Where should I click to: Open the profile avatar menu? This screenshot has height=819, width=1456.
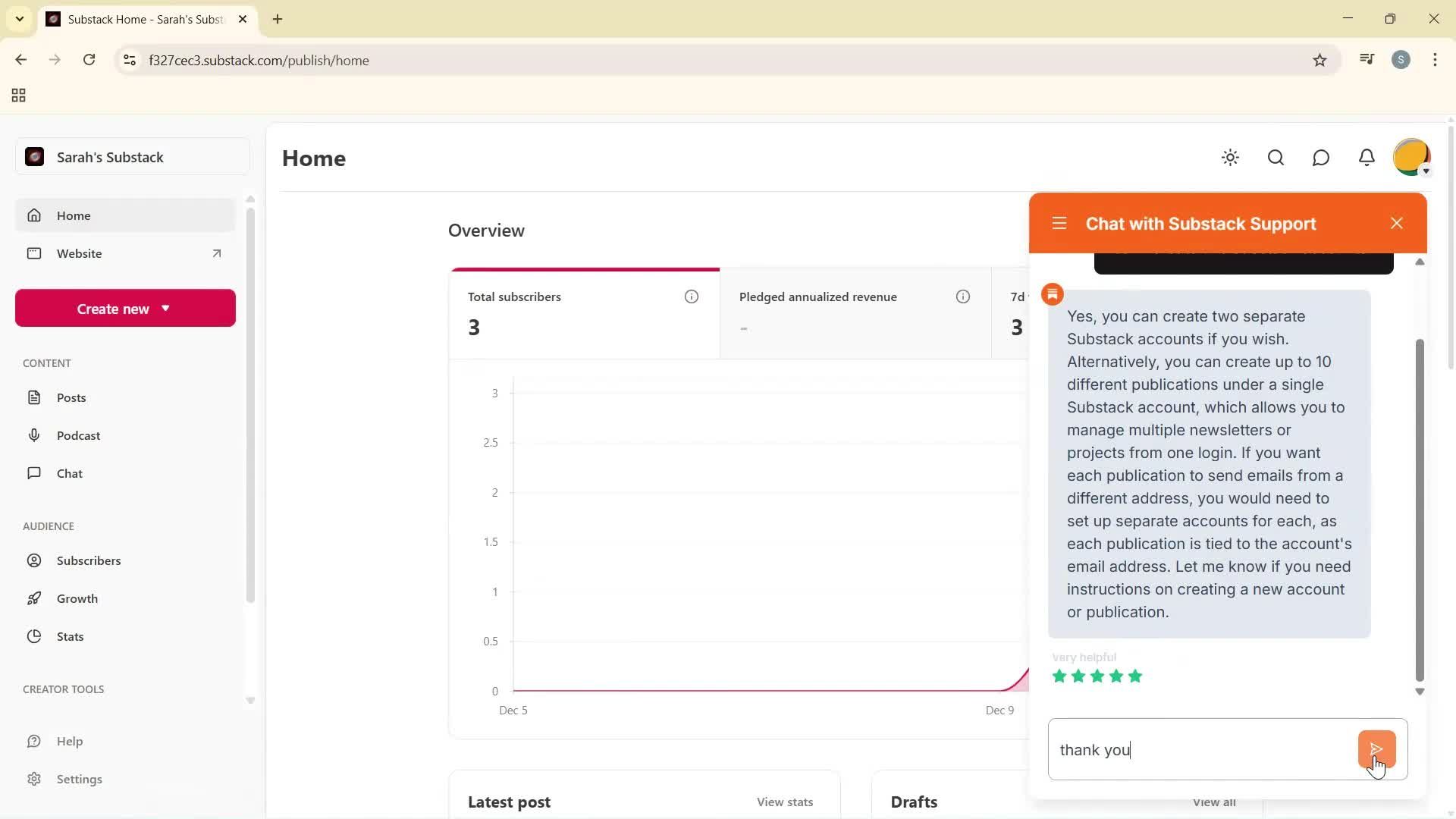(1410, 155)
